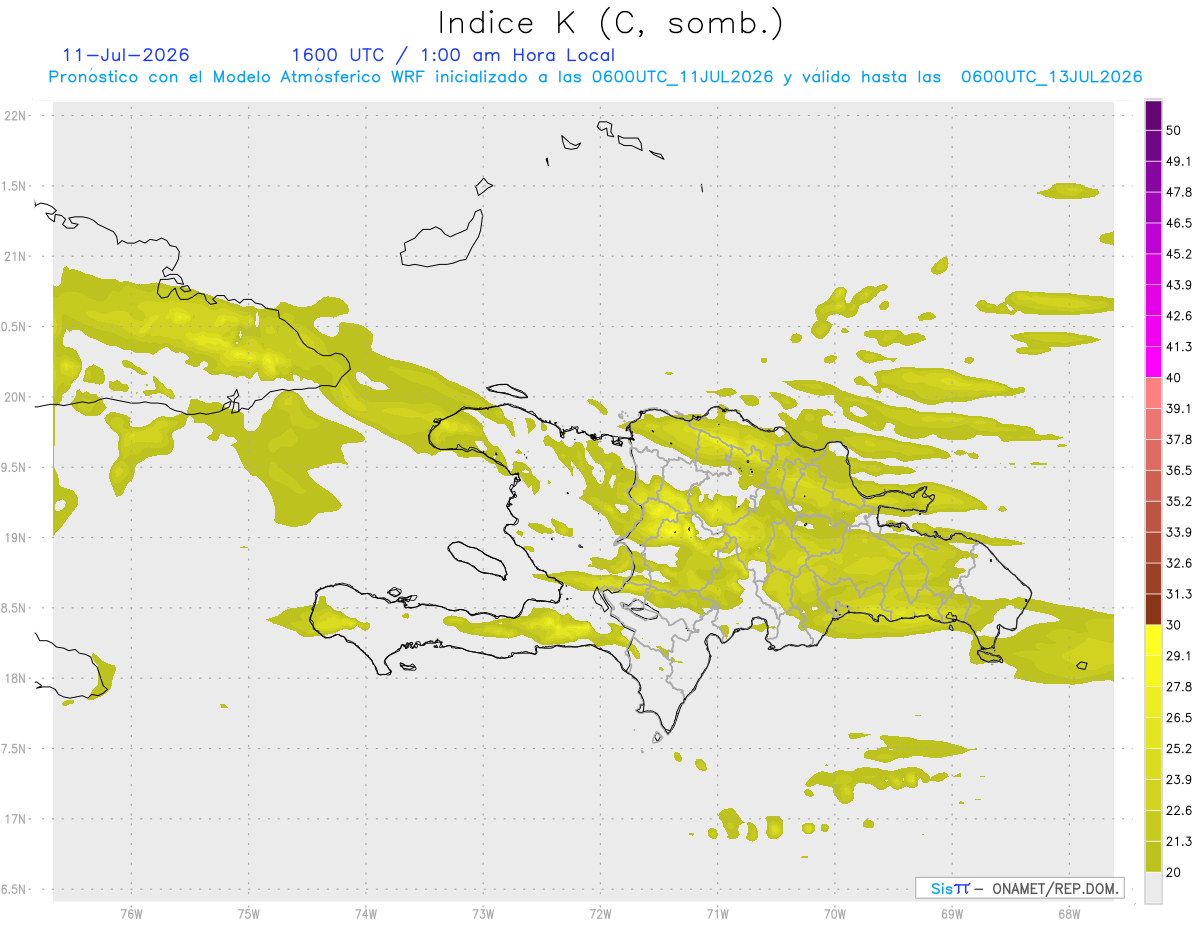Click the longitude label "76W"
Image resolution: width=1200 pixels, height=927 pixels.
[131, 913]
